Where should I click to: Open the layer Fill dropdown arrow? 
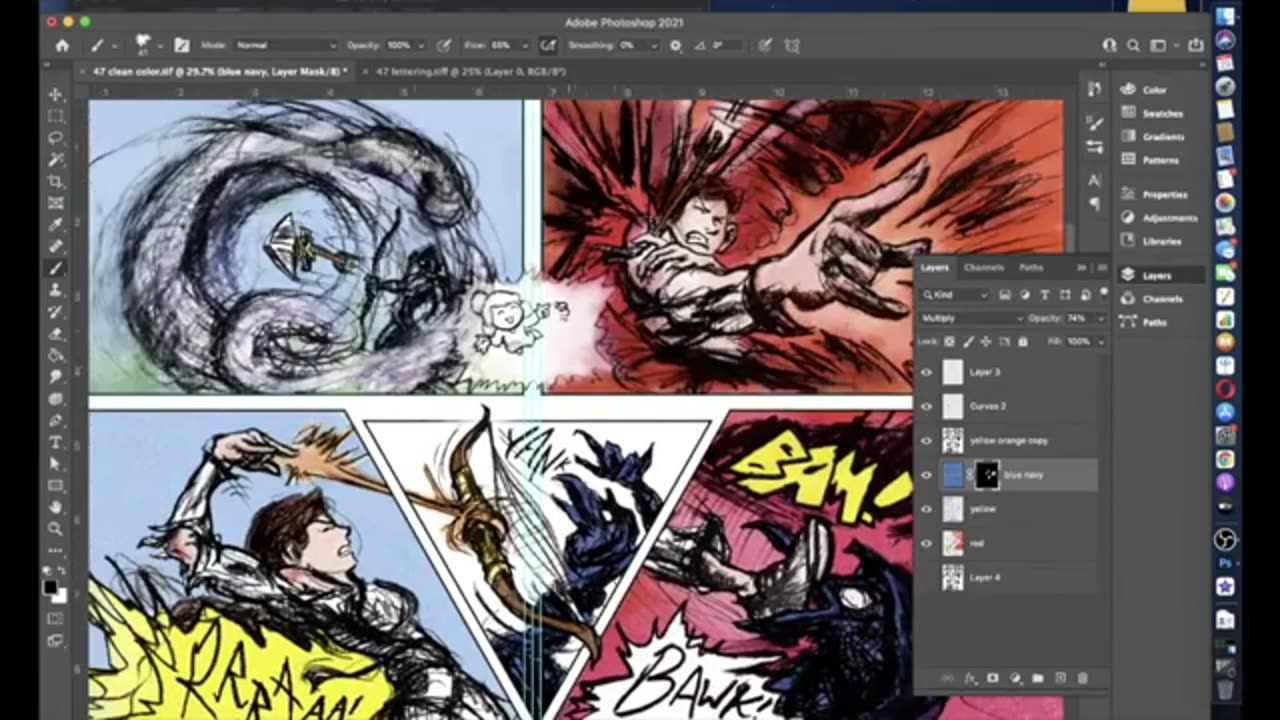tap(1099, 342)
